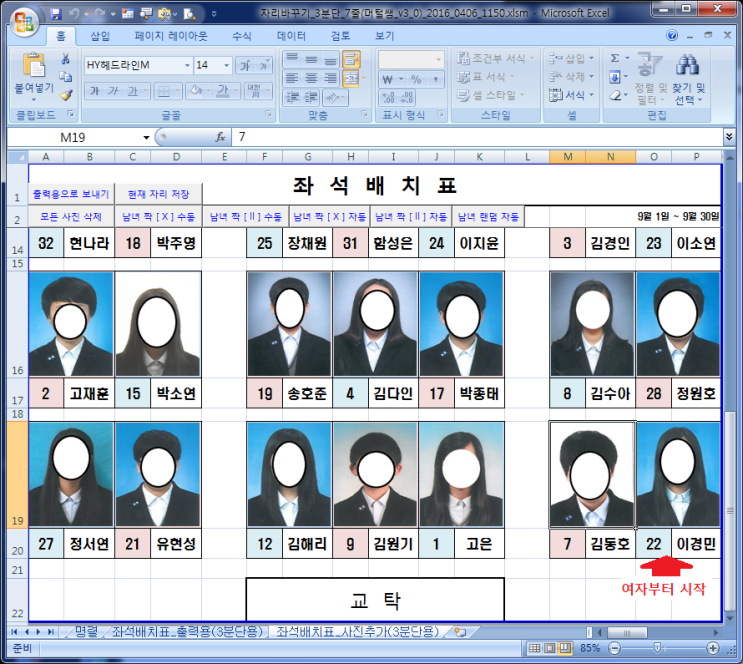Toggle Page Layout view button
The image size is (743, 664).
[550, 648]
